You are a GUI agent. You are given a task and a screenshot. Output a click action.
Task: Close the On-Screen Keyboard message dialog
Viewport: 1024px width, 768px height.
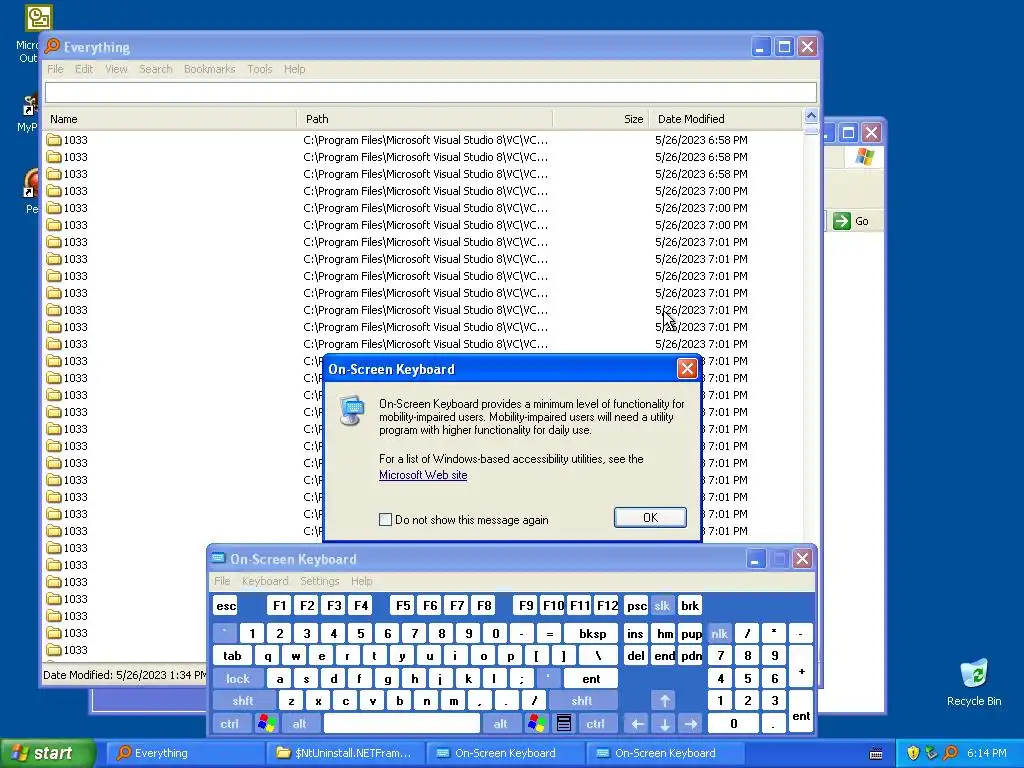(686, 369)
